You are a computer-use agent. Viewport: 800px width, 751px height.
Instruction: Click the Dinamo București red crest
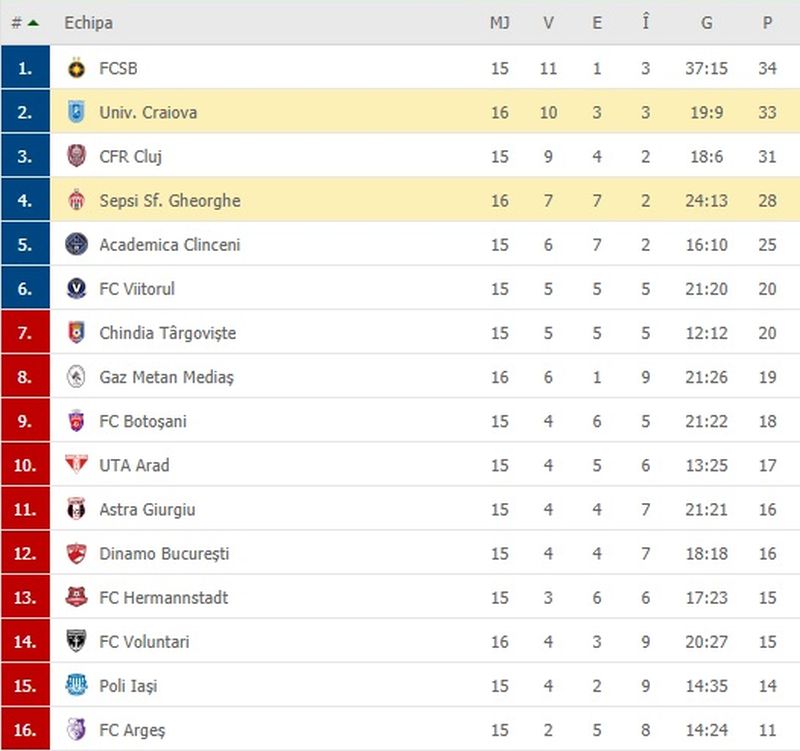click(x=77, y=553)
